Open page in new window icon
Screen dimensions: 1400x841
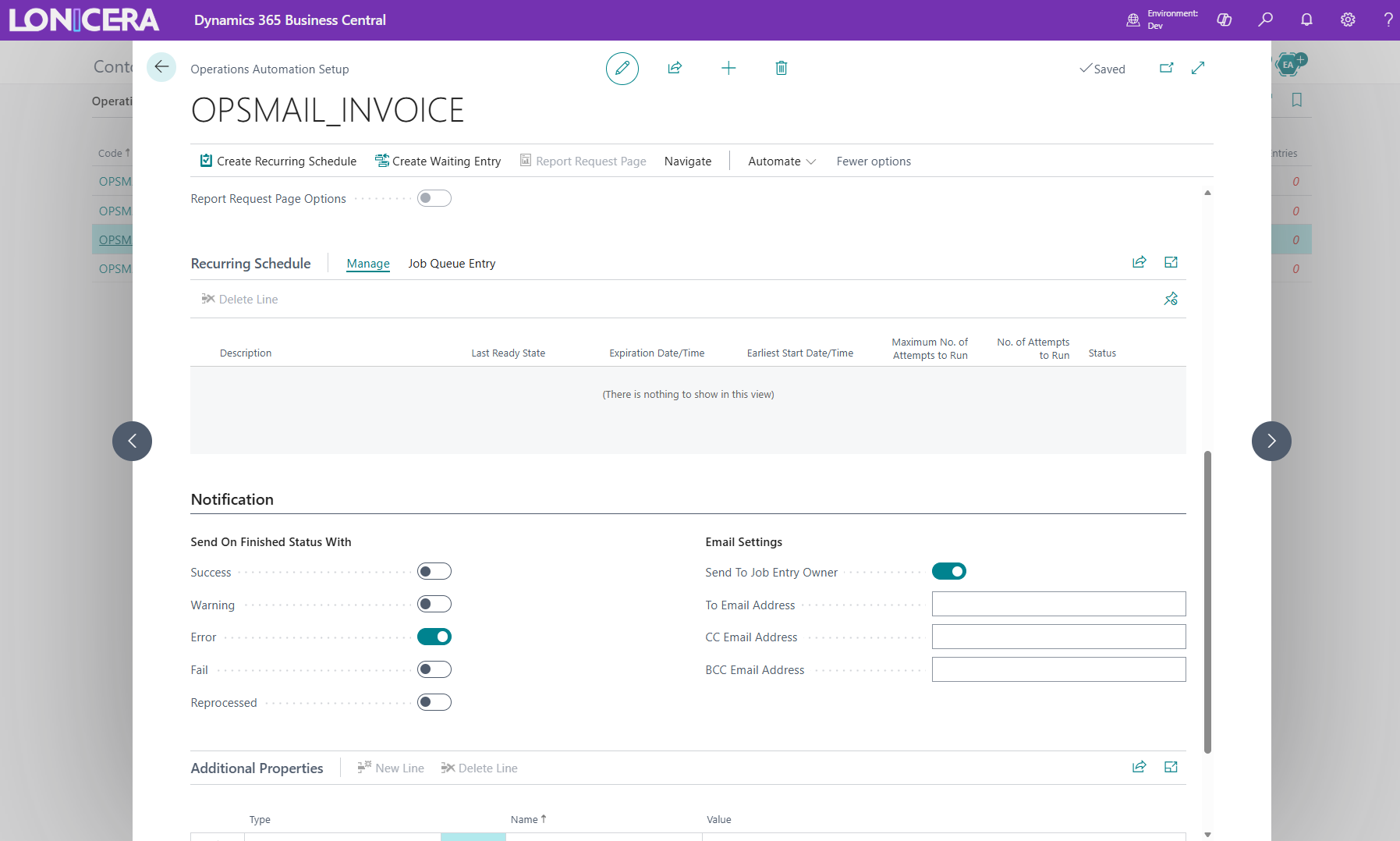(x=1167, y=68)
